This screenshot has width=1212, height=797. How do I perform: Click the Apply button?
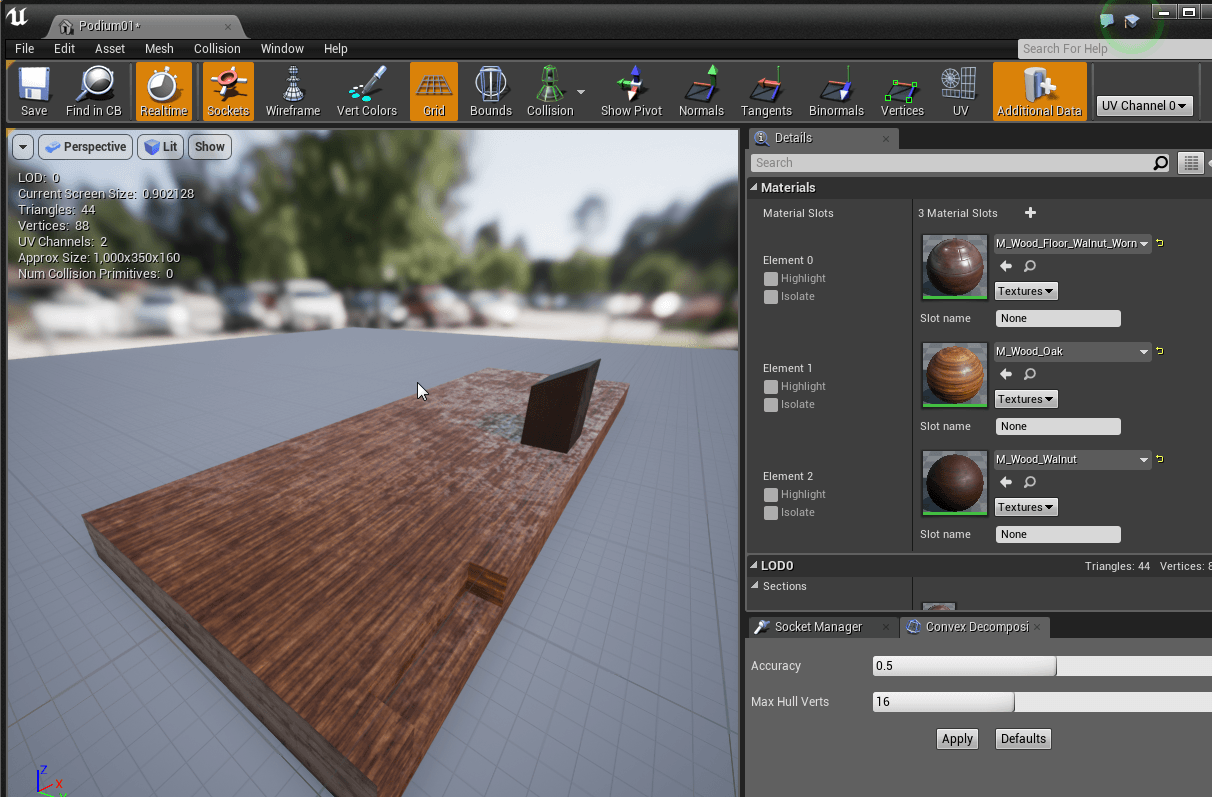tap(957, 739)
